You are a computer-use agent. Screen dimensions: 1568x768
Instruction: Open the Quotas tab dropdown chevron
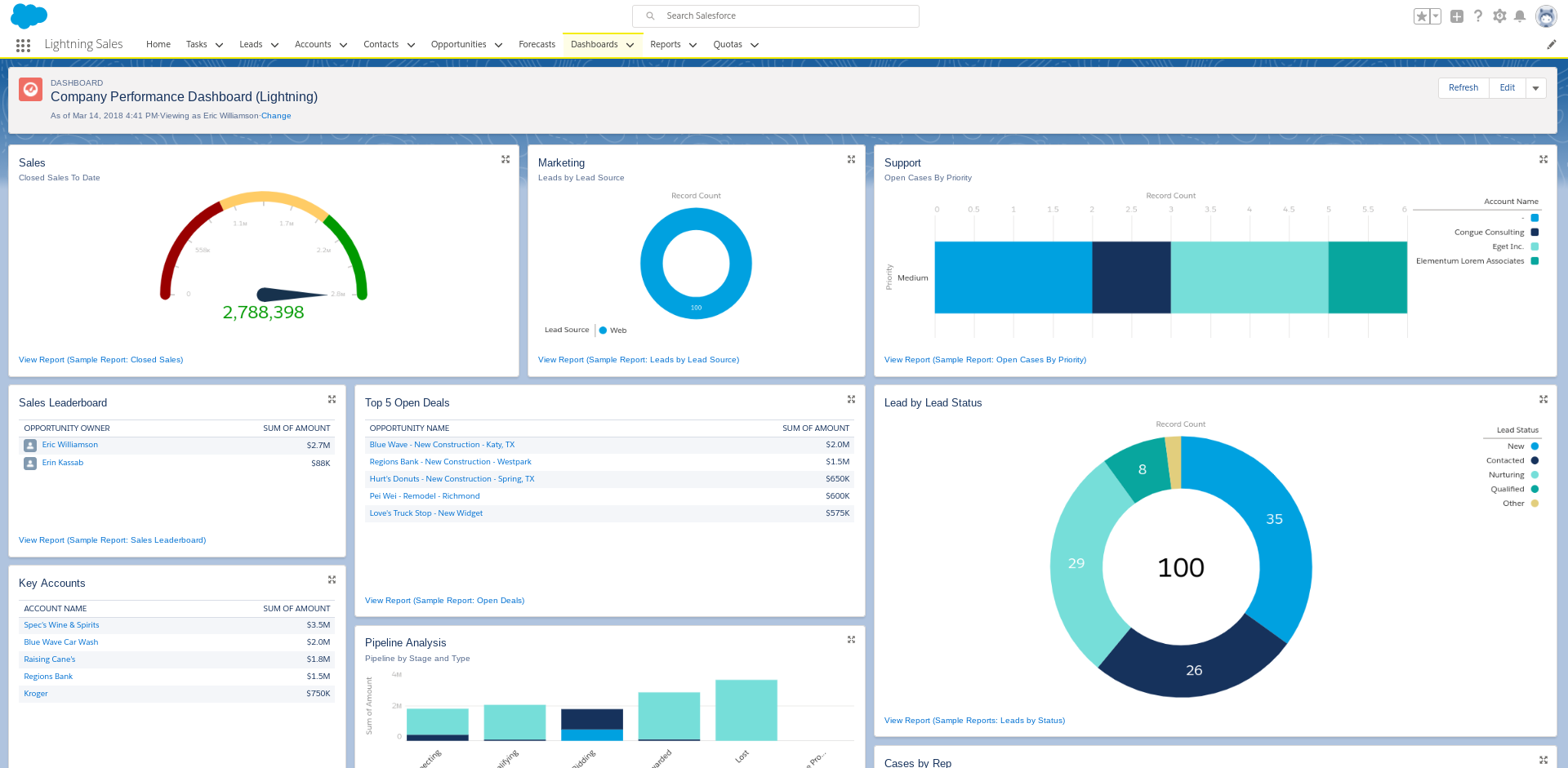click(x=755, y=46)
